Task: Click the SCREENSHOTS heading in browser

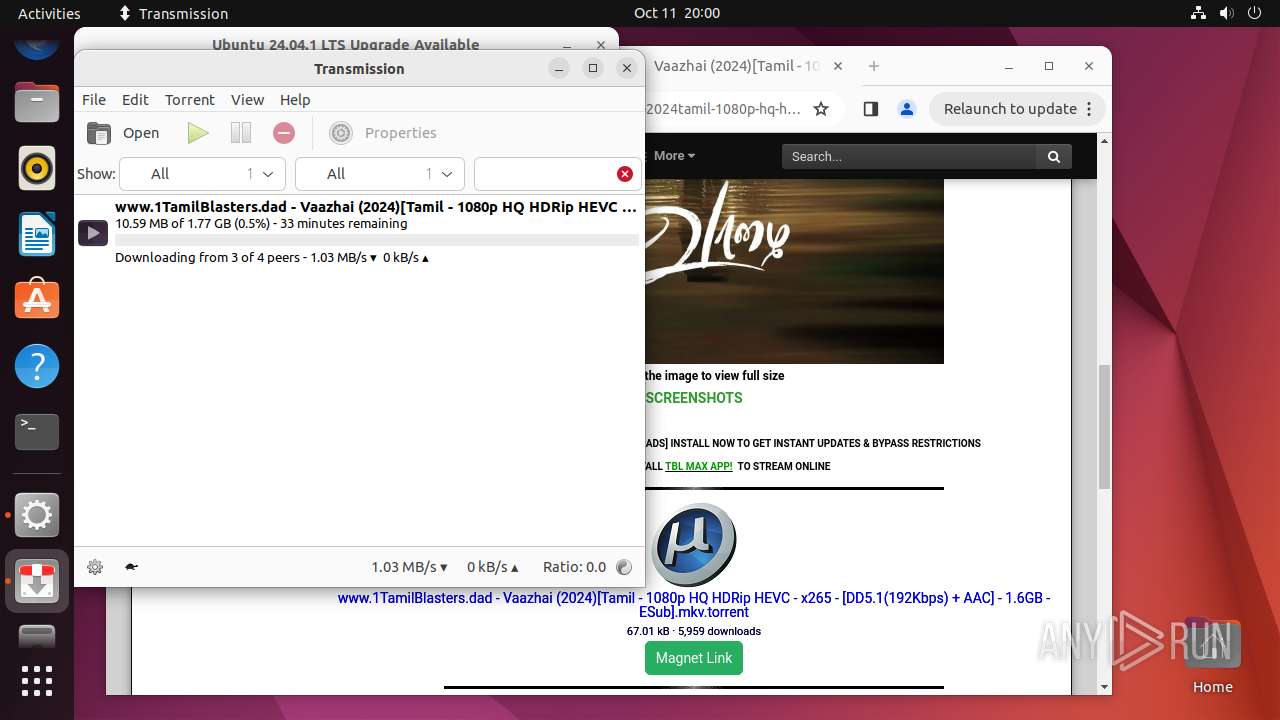Action: click(694, 398)
